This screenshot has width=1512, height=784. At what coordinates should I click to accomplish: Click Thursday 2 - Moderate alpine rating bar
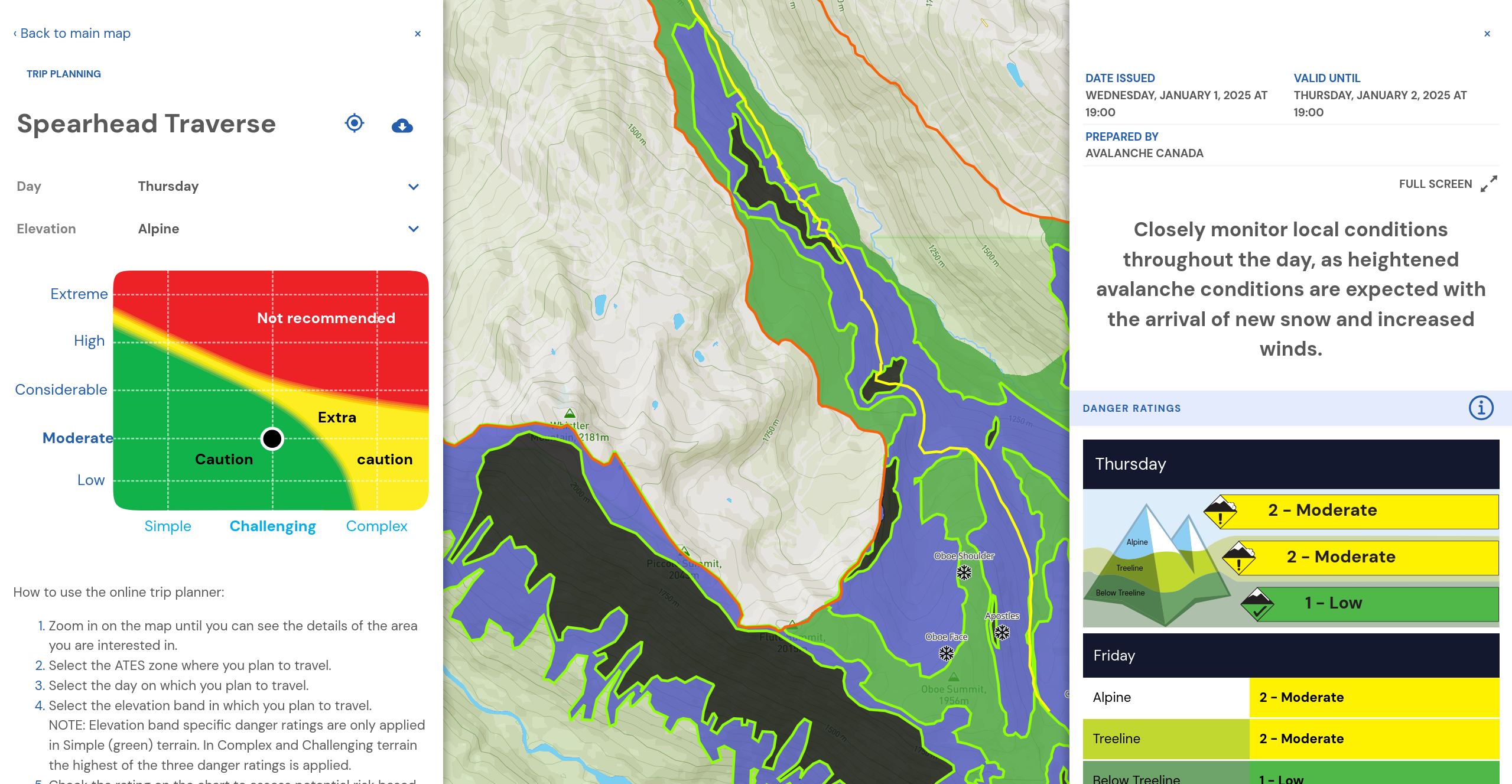(x=1359, y=511)
